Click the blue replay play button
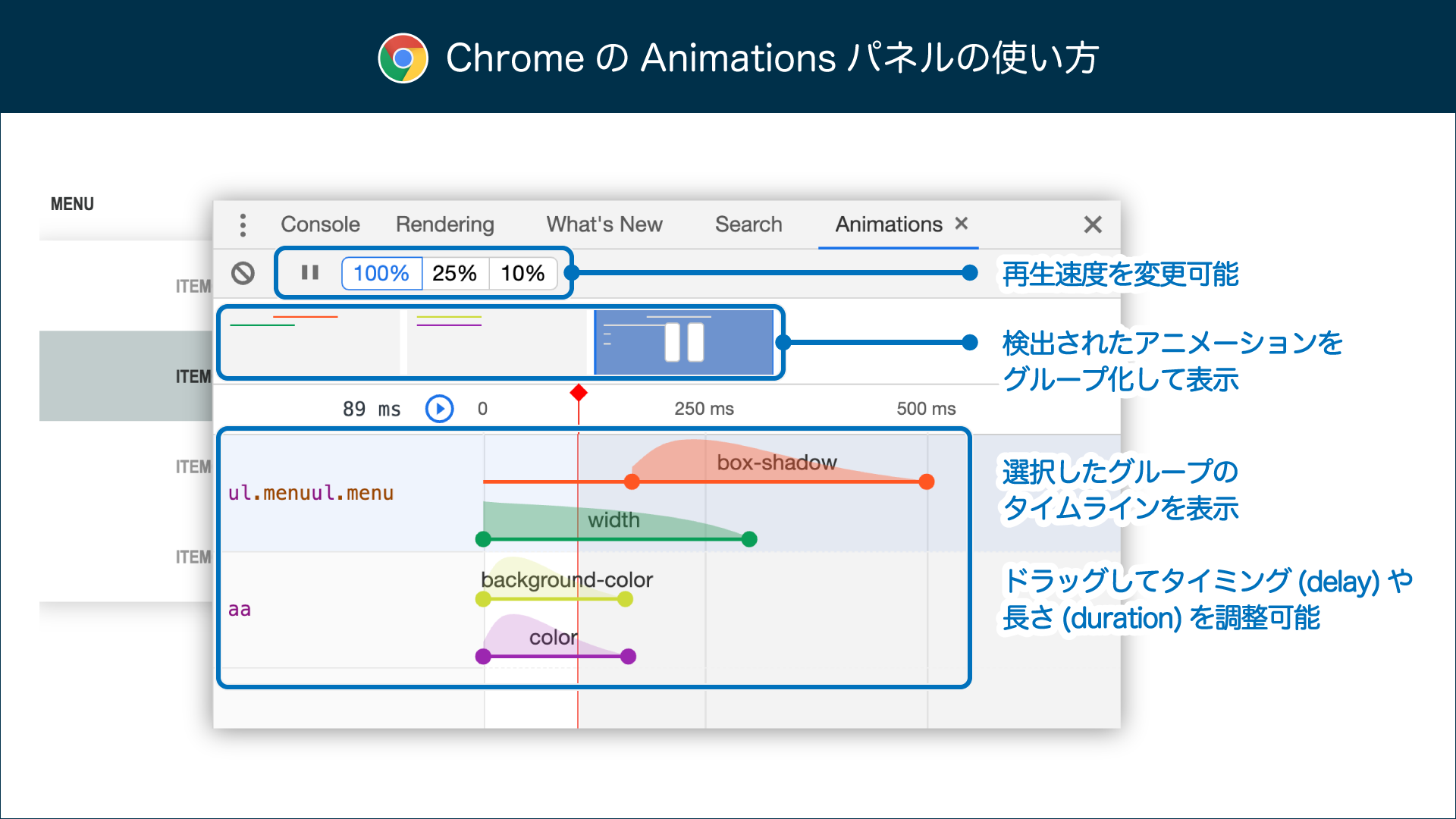The image size is (1456, 819). (x=439, y=409)
